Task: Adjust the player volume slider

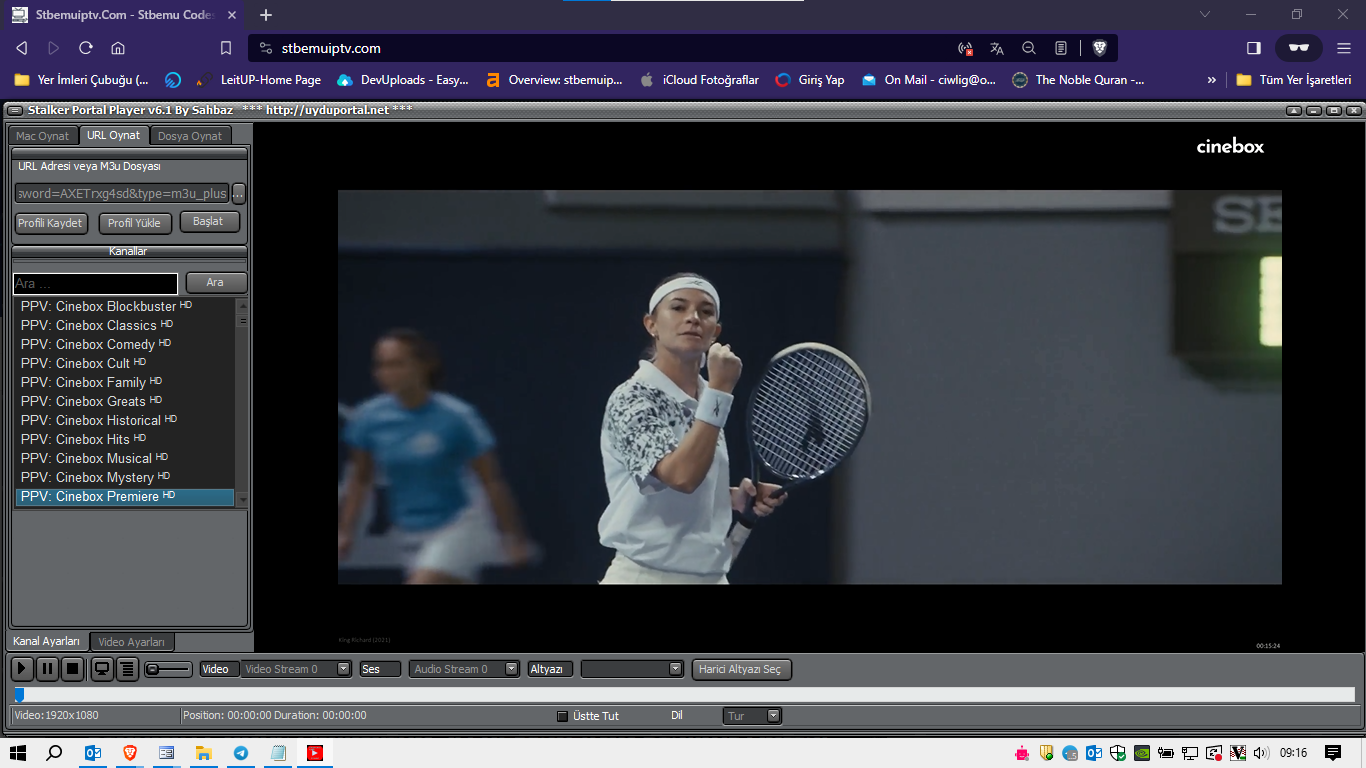Action: (168, 669)
